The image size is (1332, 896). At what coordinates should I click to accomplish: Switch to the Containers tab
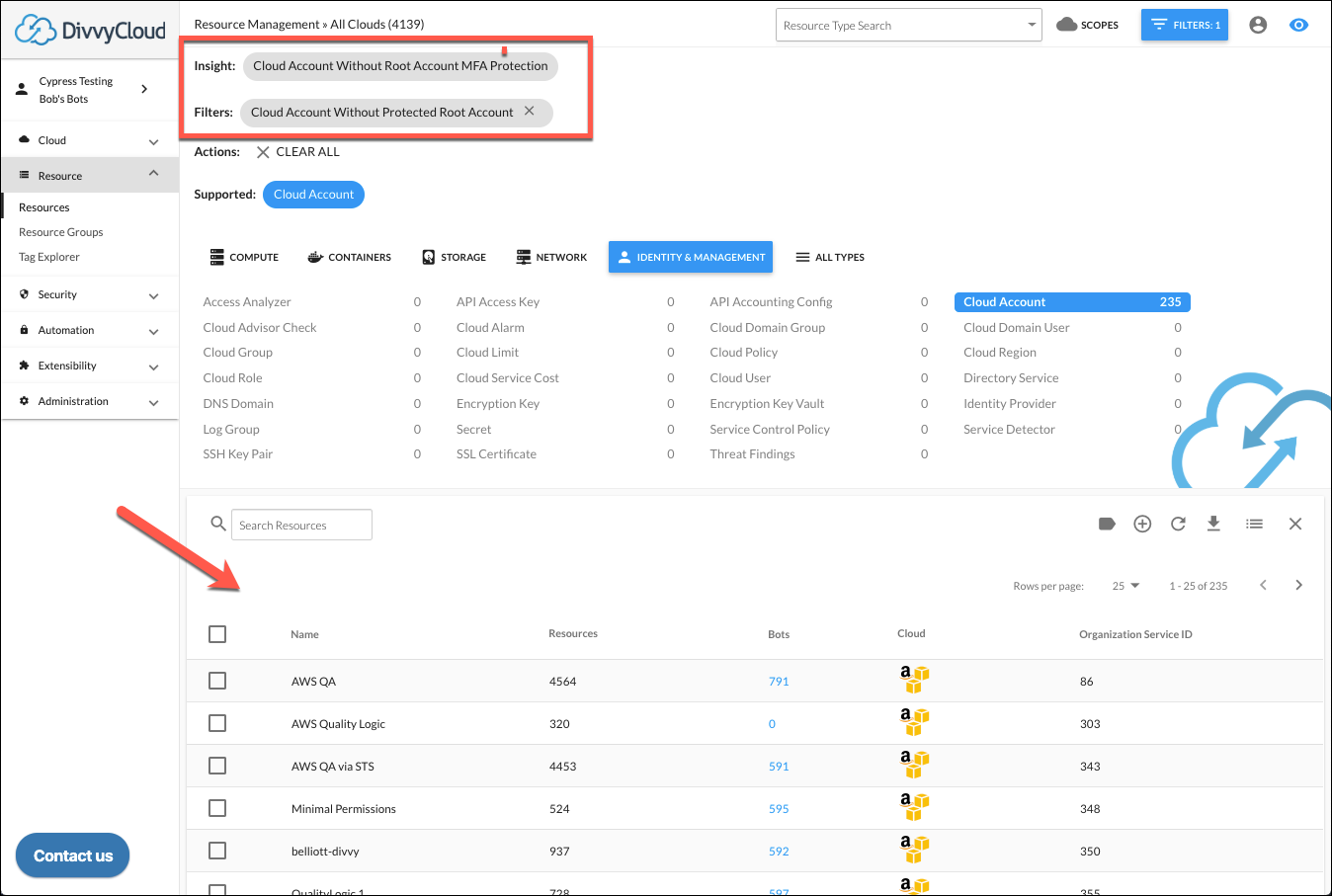click(349, 257)
